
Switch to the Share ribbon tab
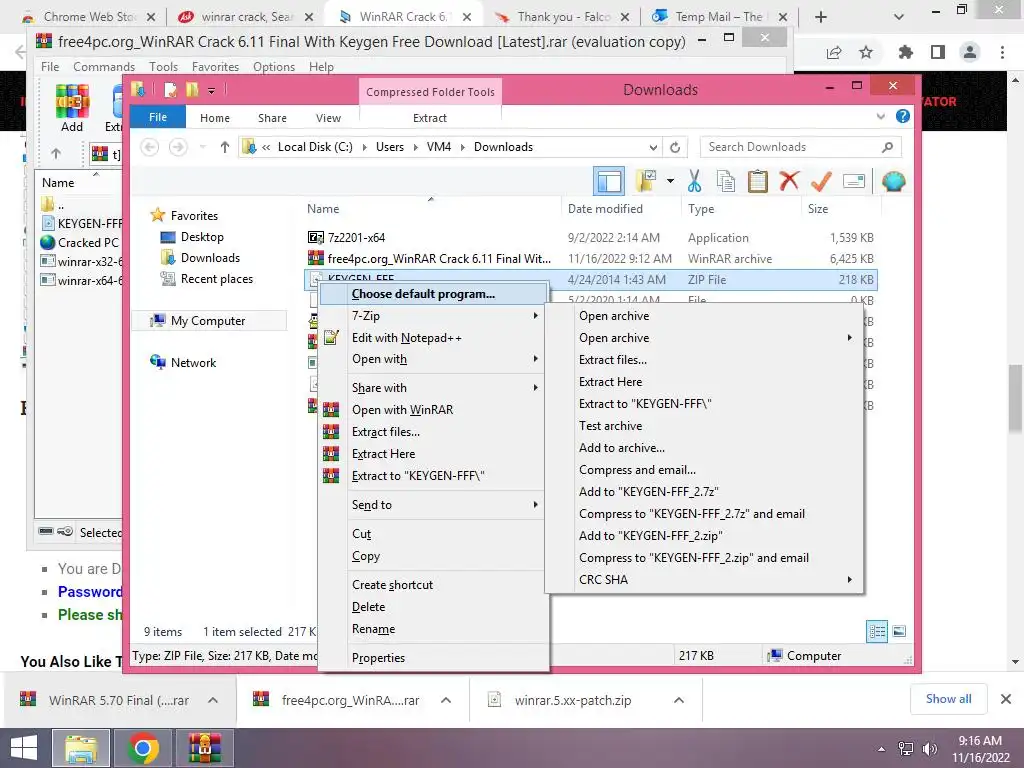(272, 118)
